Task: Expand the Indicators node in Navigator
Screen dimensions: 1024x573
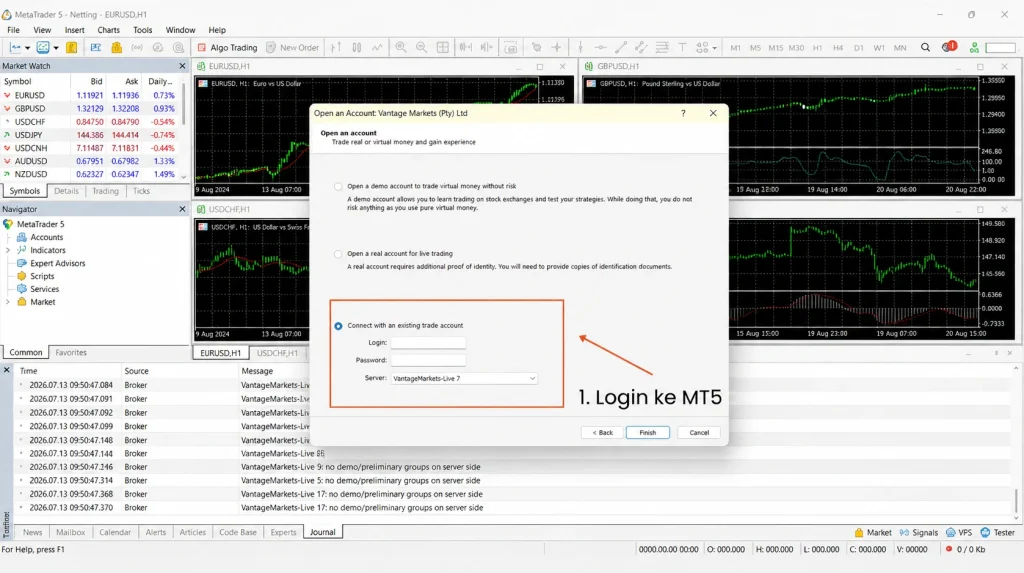Action: 8,250
